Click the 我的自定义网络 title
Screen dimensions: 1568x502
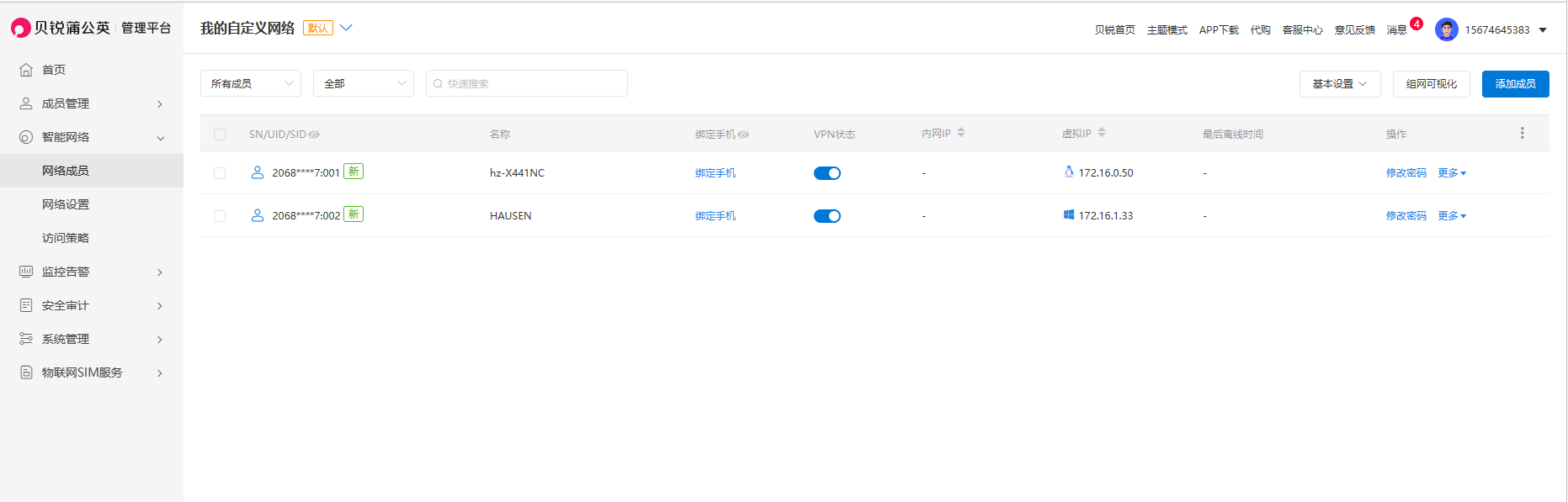(x=247, y=29)
